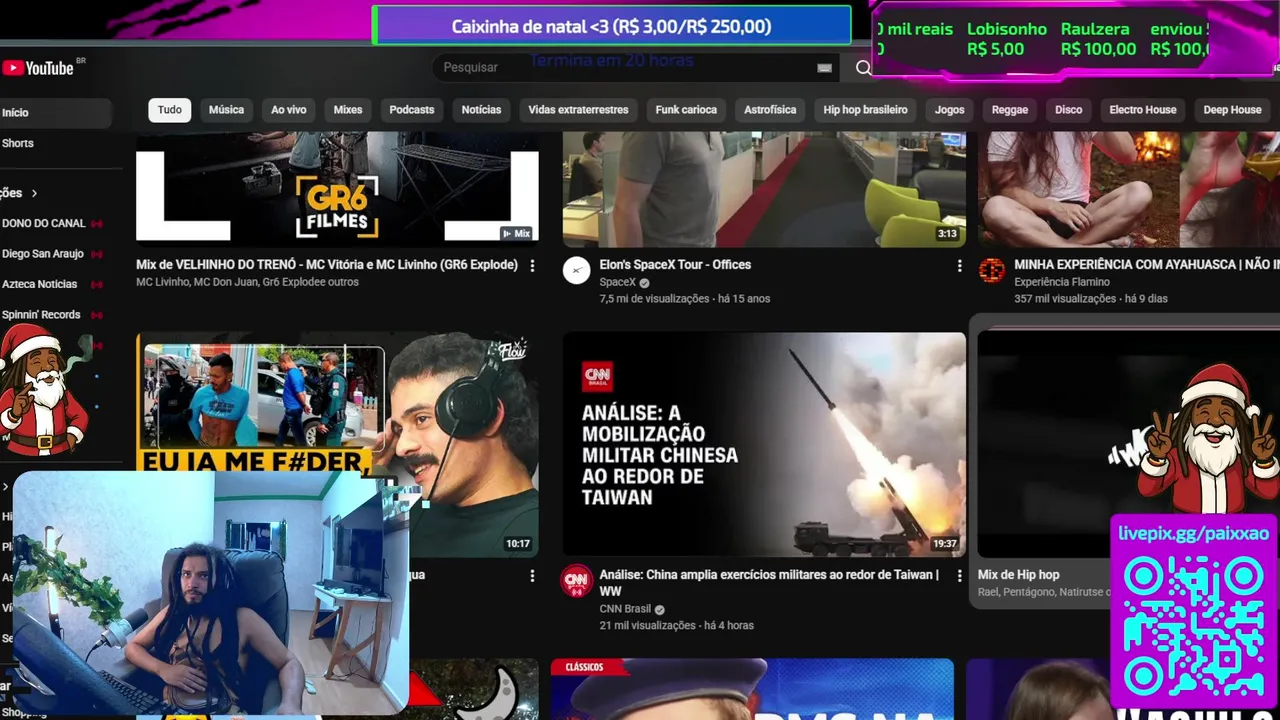Click the Mix badge on GR6 thumbnail

point(516,233)
